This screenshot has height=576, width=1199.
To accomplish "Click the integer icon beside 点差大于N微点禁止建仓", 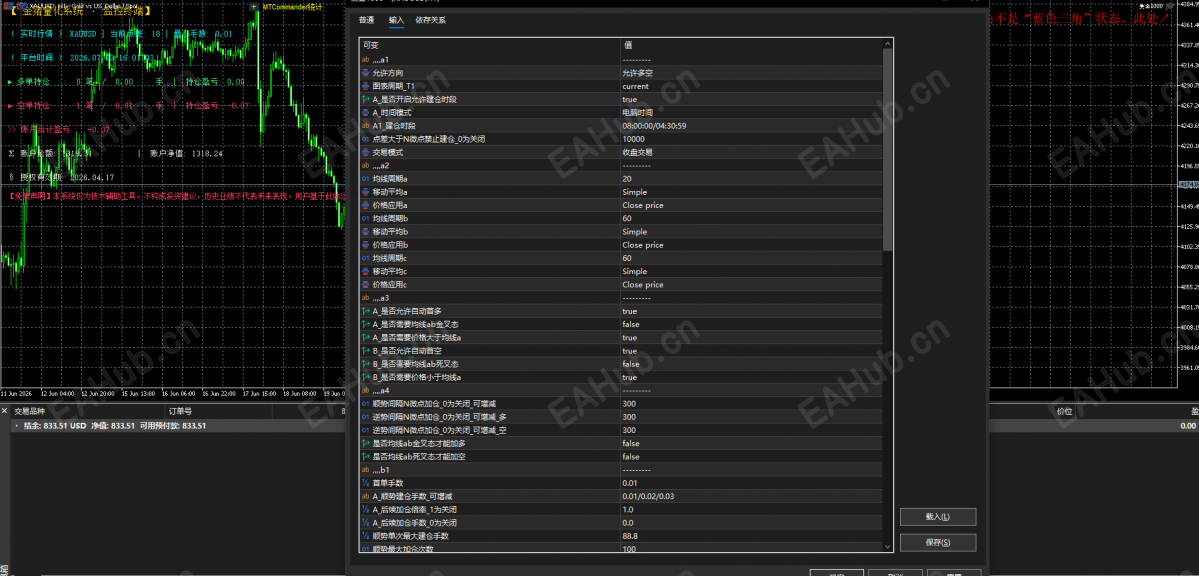I will click(x=366, y=139).
